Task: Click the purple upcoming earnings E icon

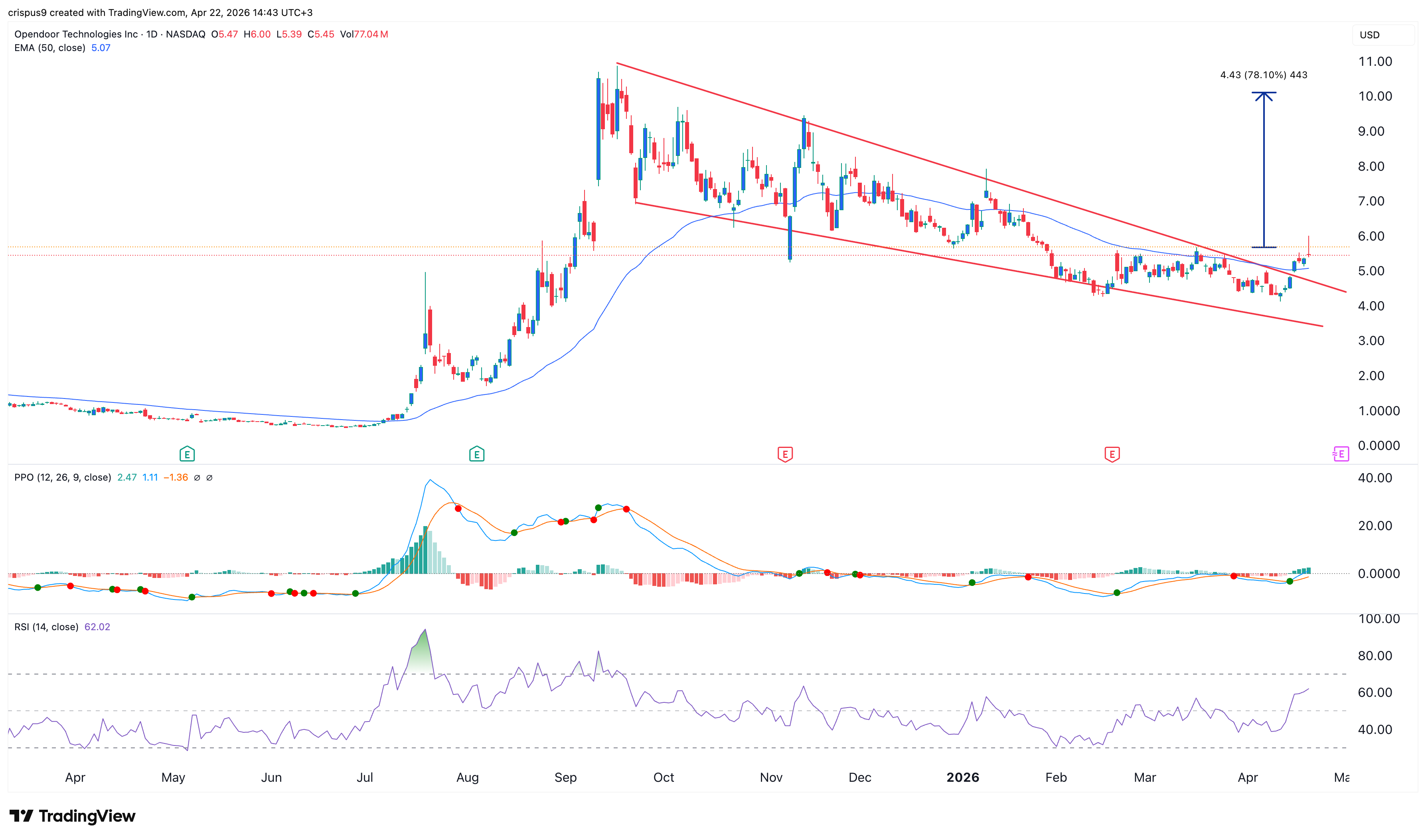Action: 1341,454
